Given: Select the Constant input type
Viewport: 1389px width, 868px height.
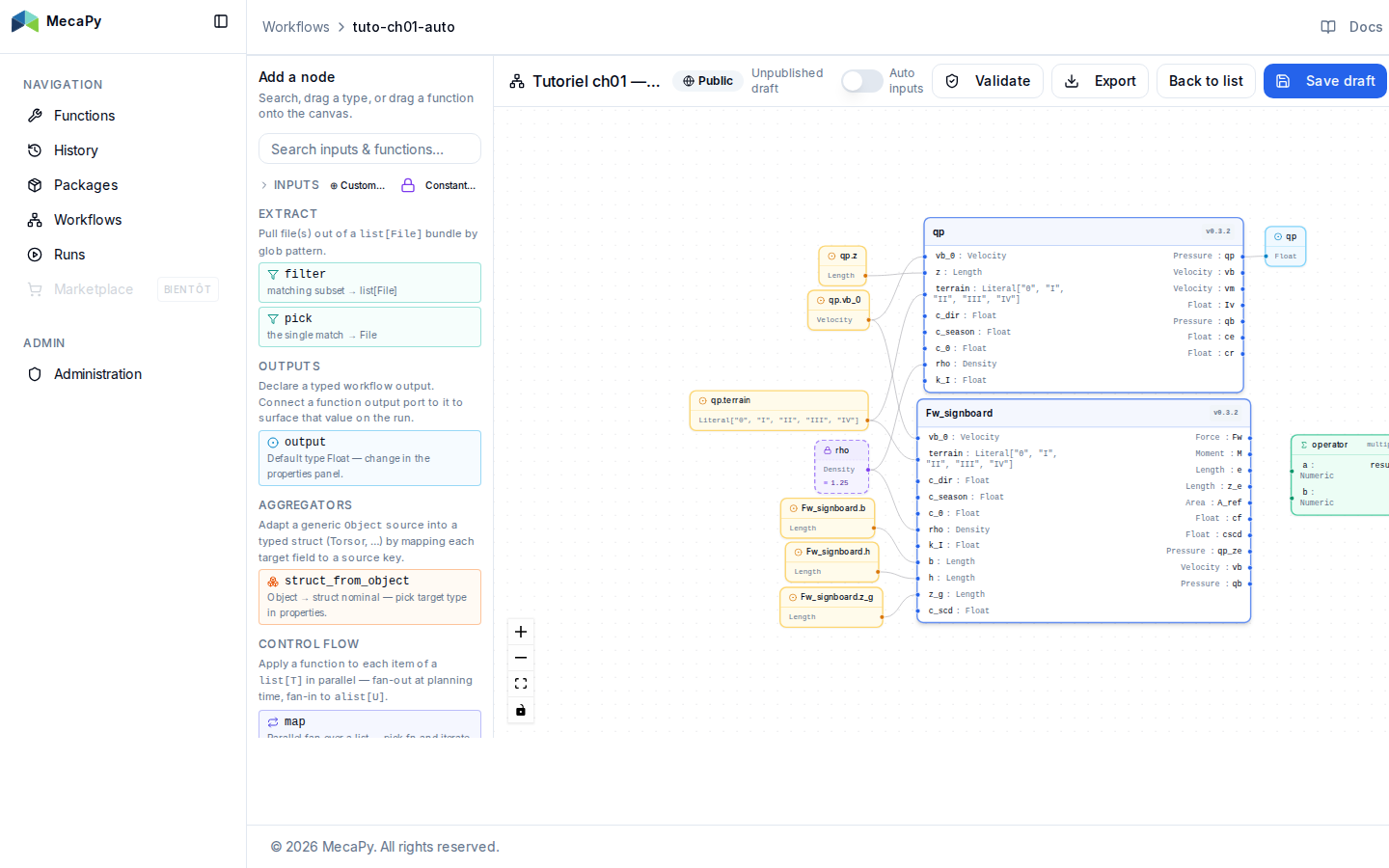Looking at the screenshot, I should [439, 185].
